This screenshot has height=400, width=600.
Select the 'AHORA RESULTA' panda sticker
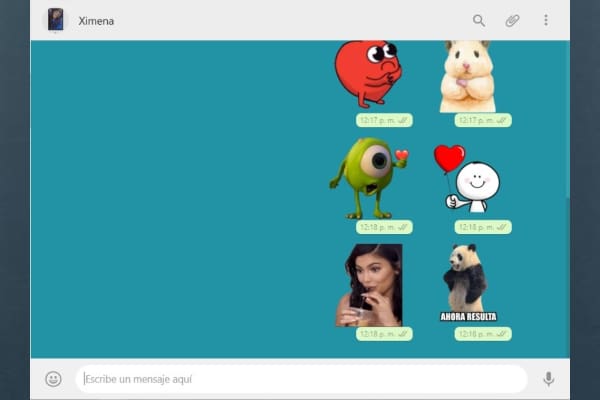click(468, 283)
